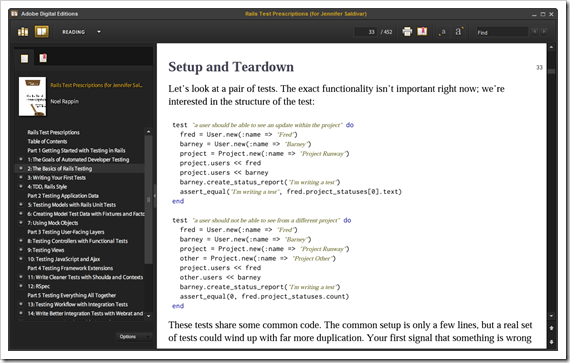Open the Bookmarks panel tab
Image resolution: width=570 pixels, height=363 pixels.
pos(43,58)
